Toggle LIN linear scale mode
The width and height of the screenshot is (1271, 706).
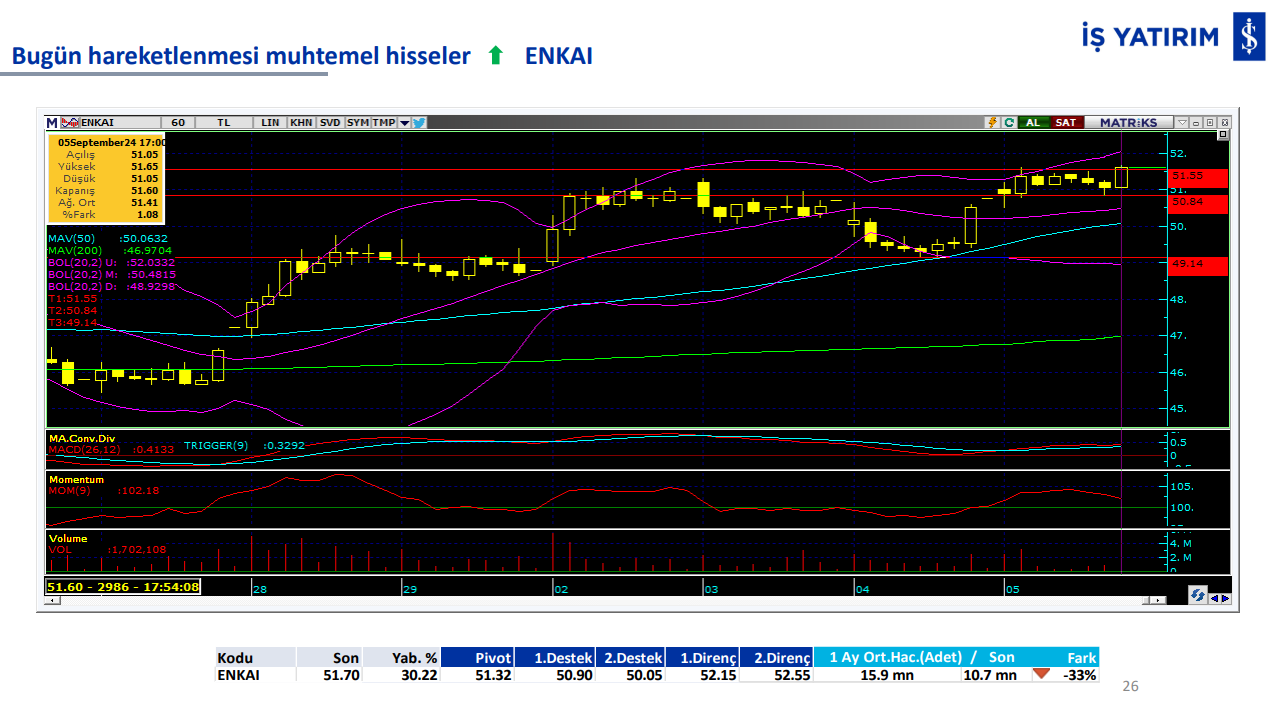coord(270,122)
